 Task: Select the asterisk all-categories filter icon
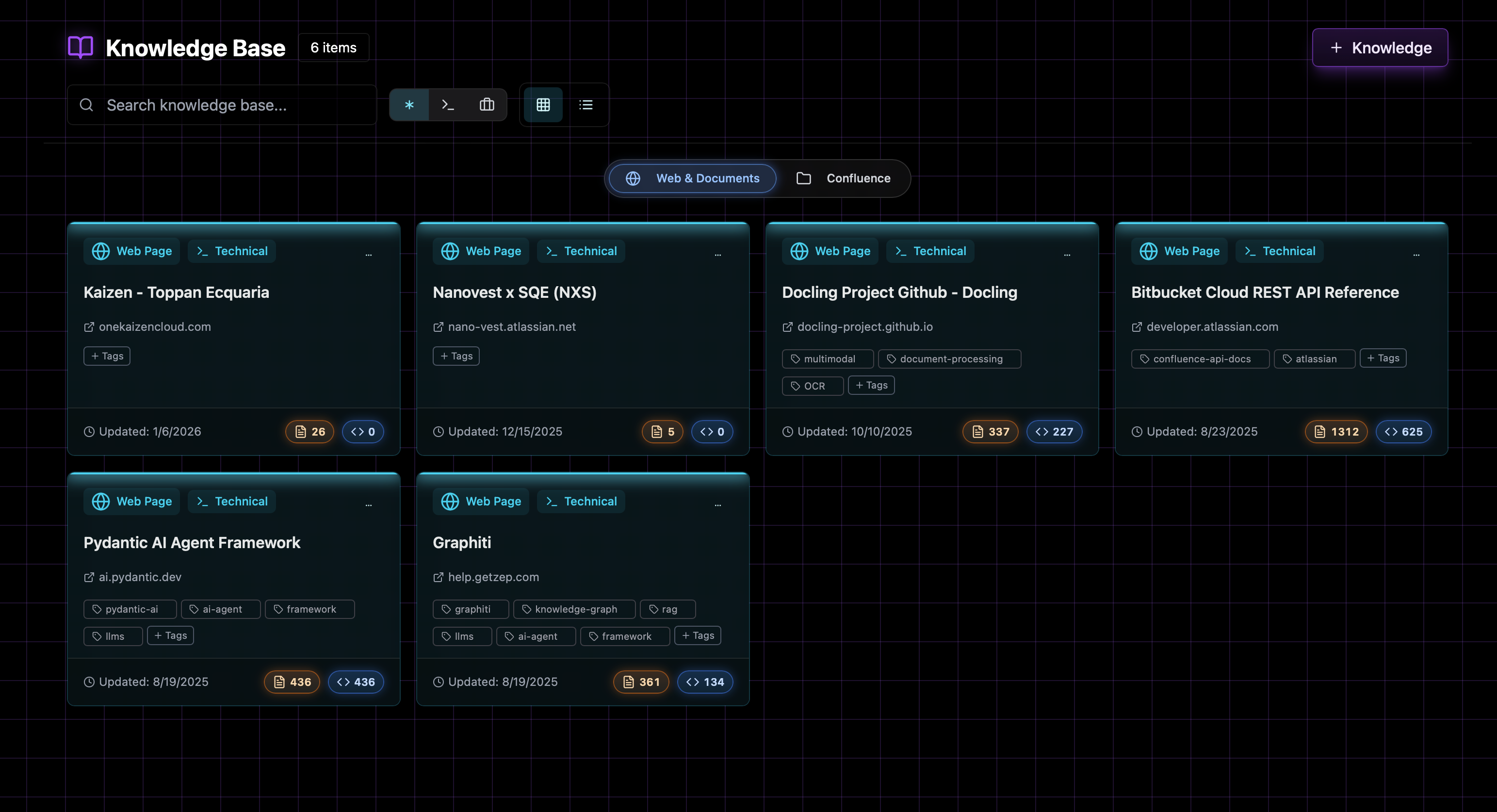pos(410,105)
